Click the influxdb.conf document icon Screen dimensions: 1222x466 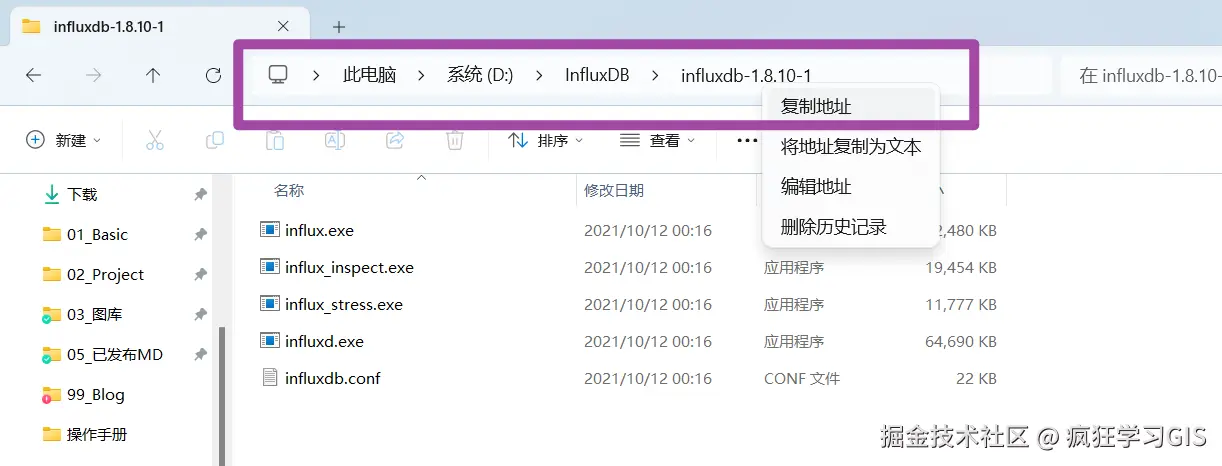[x=269, y=378]
